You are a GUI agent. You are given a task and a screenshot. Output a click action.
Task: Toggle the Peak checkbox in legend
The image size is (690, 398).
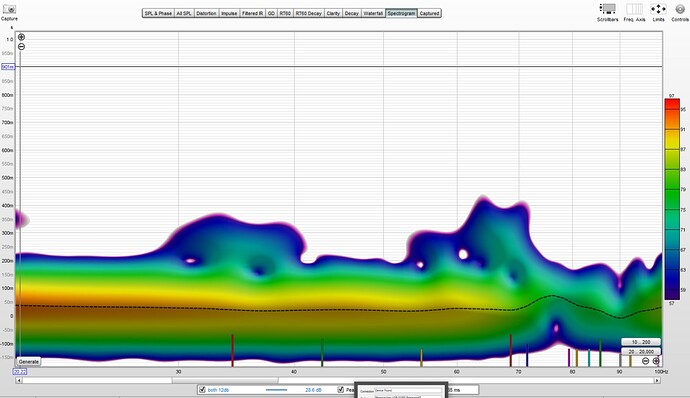(x=341, y=390)
